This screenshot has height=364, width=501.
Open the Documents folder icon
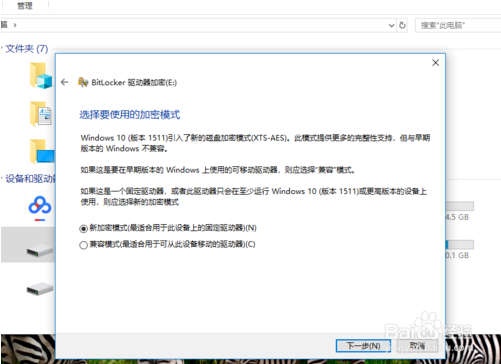point(41,114)
